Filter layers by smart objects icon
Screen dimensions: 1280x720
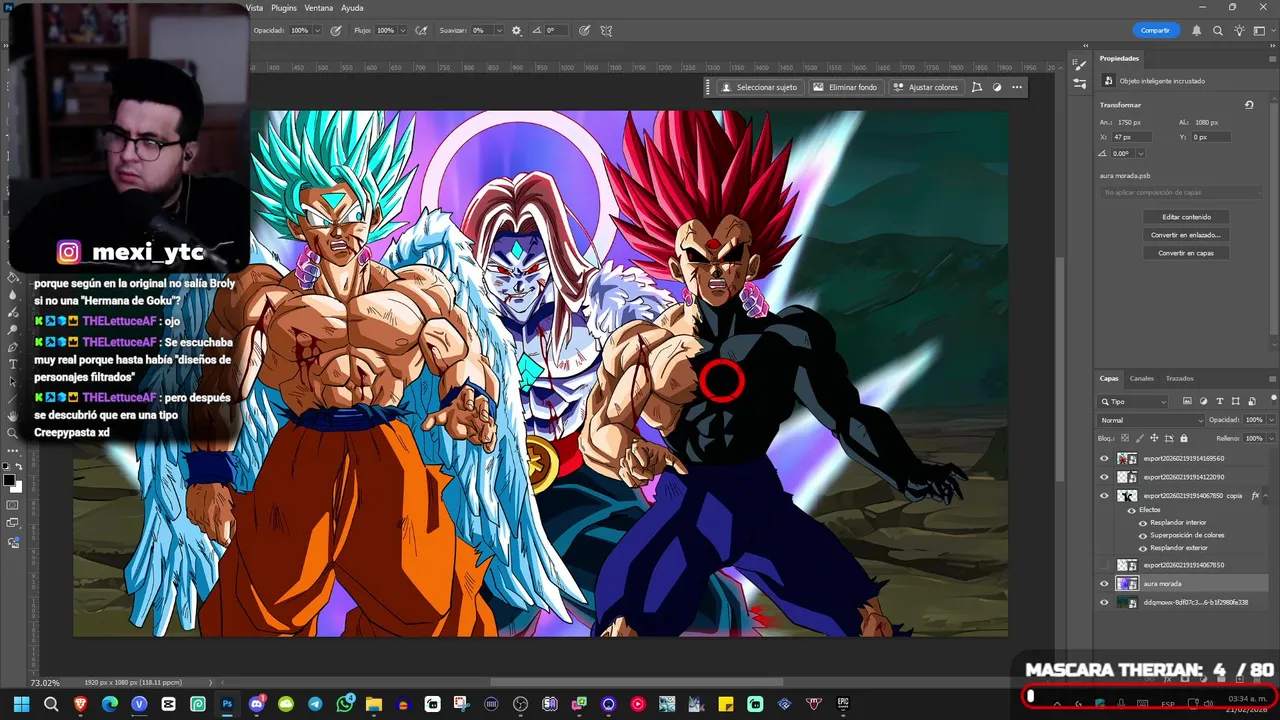(x=1251, y=401)
